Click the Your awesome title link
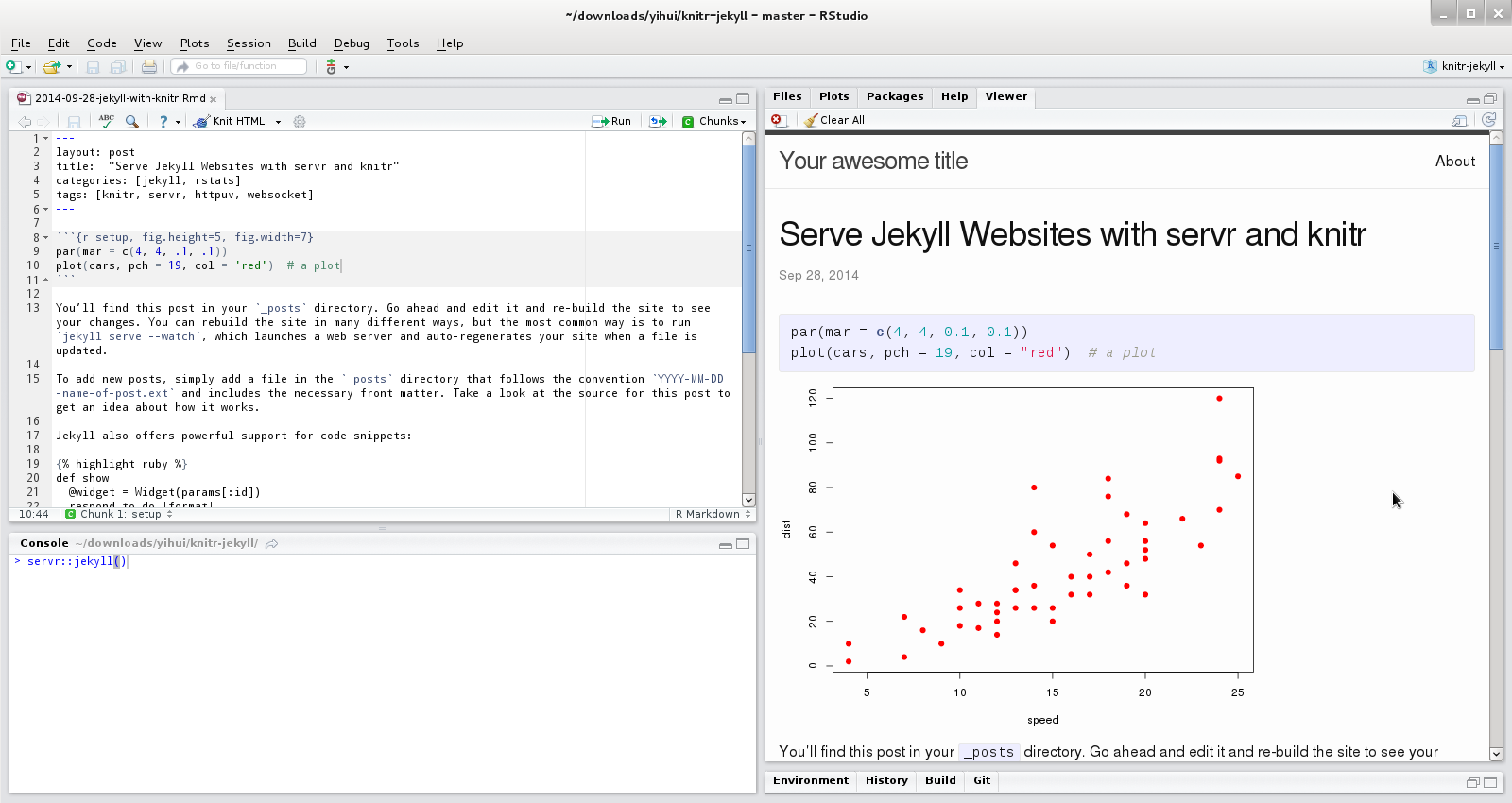This screenshot has width=1512, height=803. coord(873,161)
